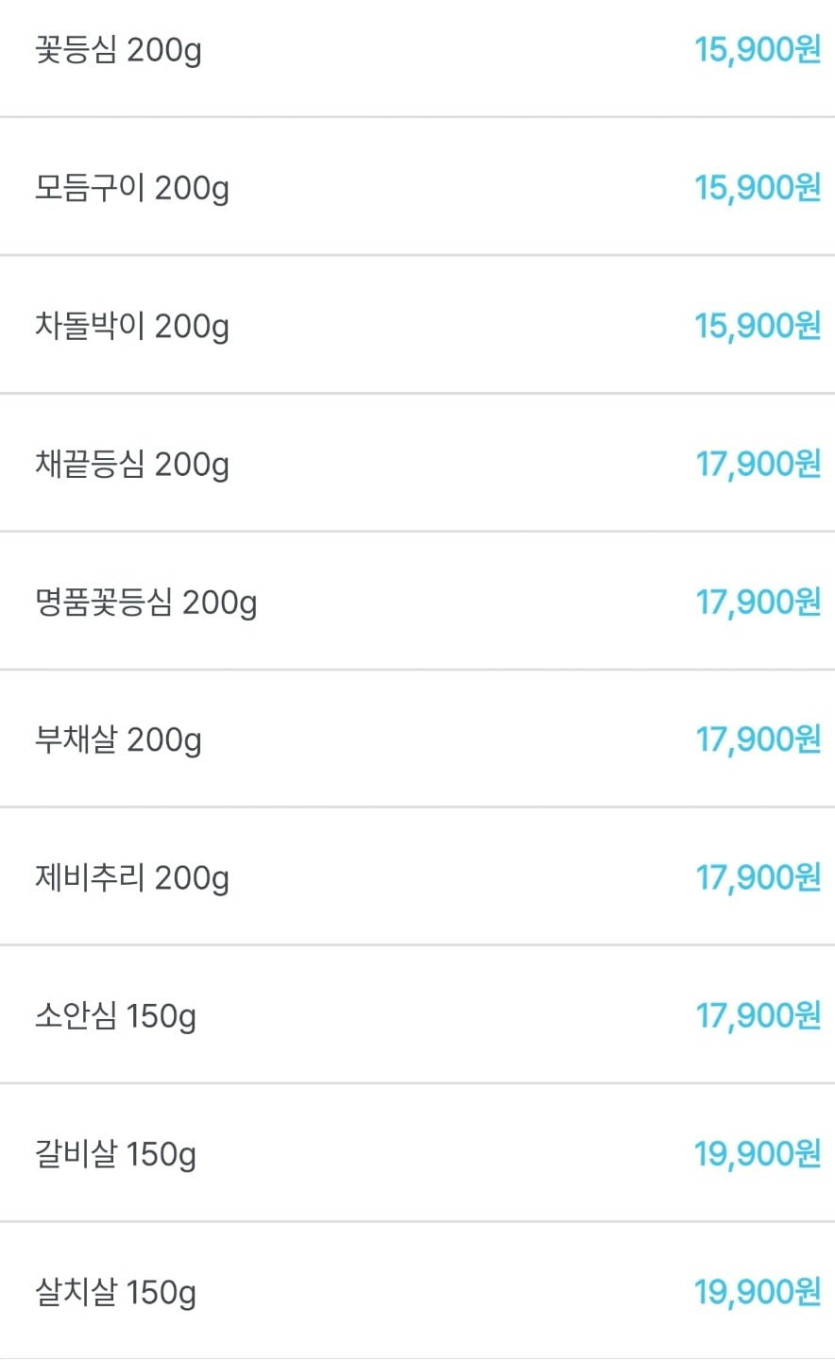Tap the 명품꽃등심 price of 17,900원
Viewport: 835px width, 1360px height.
(x=758, y=602)
